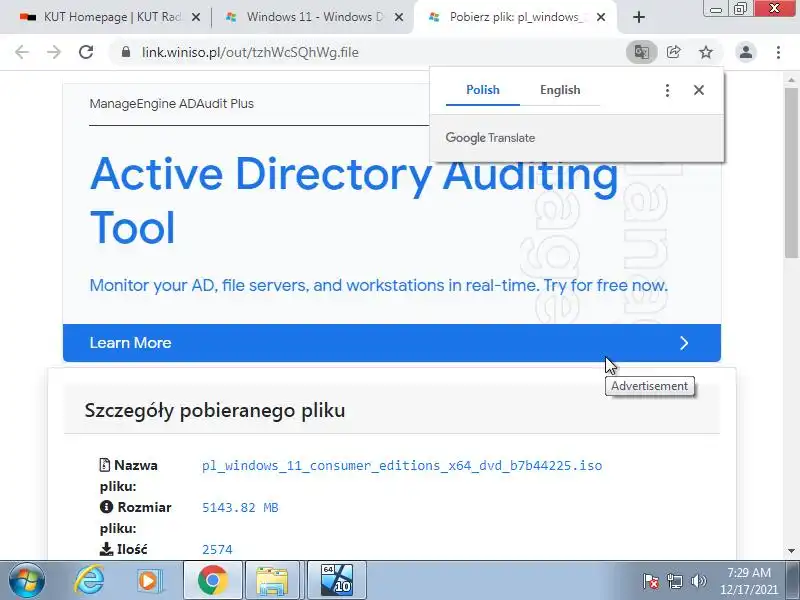Open the Windows Start menu
The height and width of the screenshot is (600, 800).
coord(26,581)
